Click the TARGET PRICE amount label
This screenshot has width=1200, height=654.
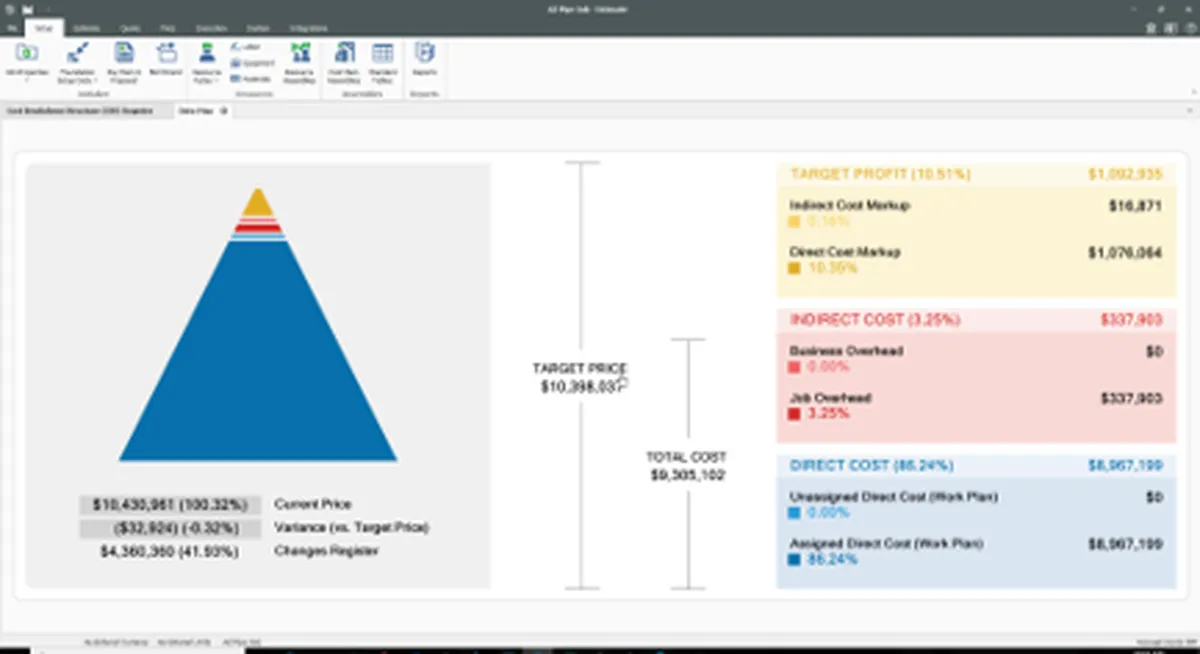tap(580, 377)
